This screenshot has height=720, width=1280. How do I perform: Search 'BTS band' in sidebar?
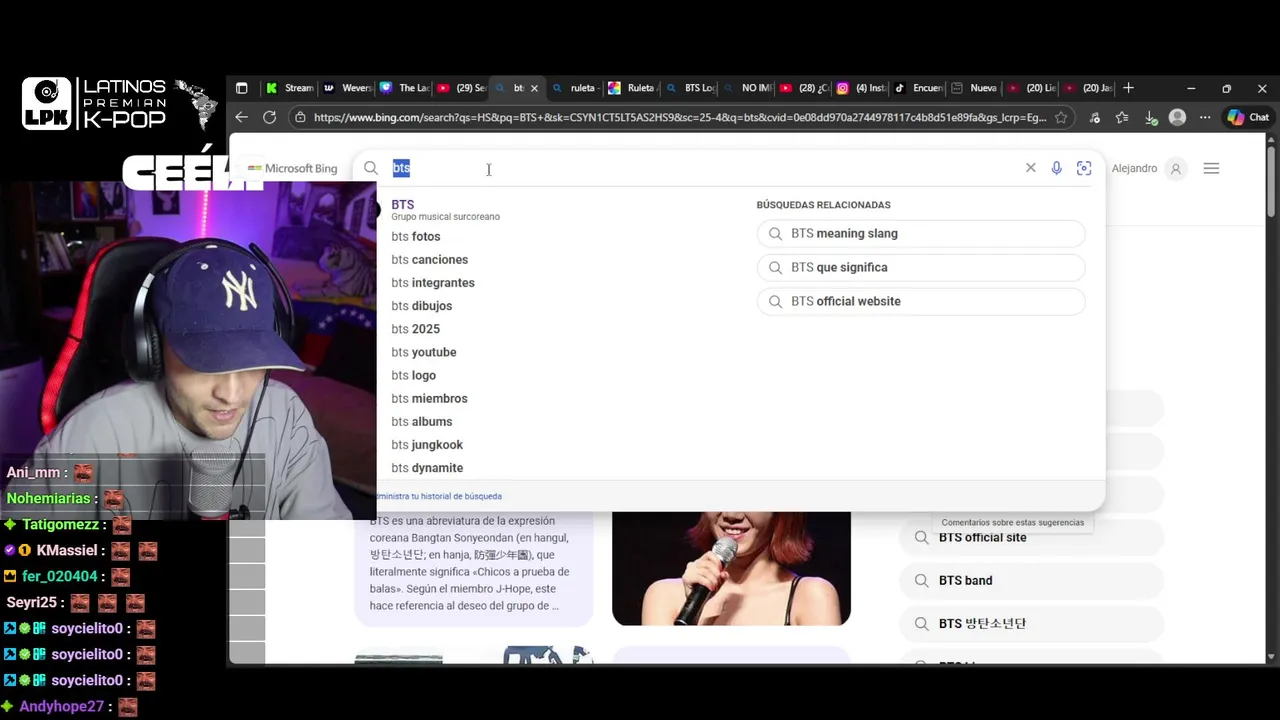click(x=1032, y=580)
